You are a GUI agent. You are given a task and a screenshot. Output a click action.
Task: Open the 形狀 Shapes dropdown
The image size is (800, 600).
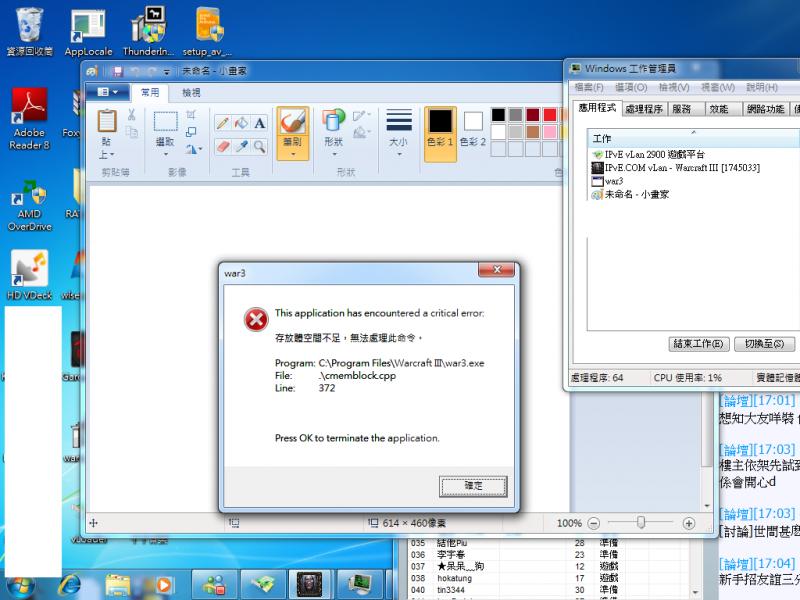tap(333, 155)
